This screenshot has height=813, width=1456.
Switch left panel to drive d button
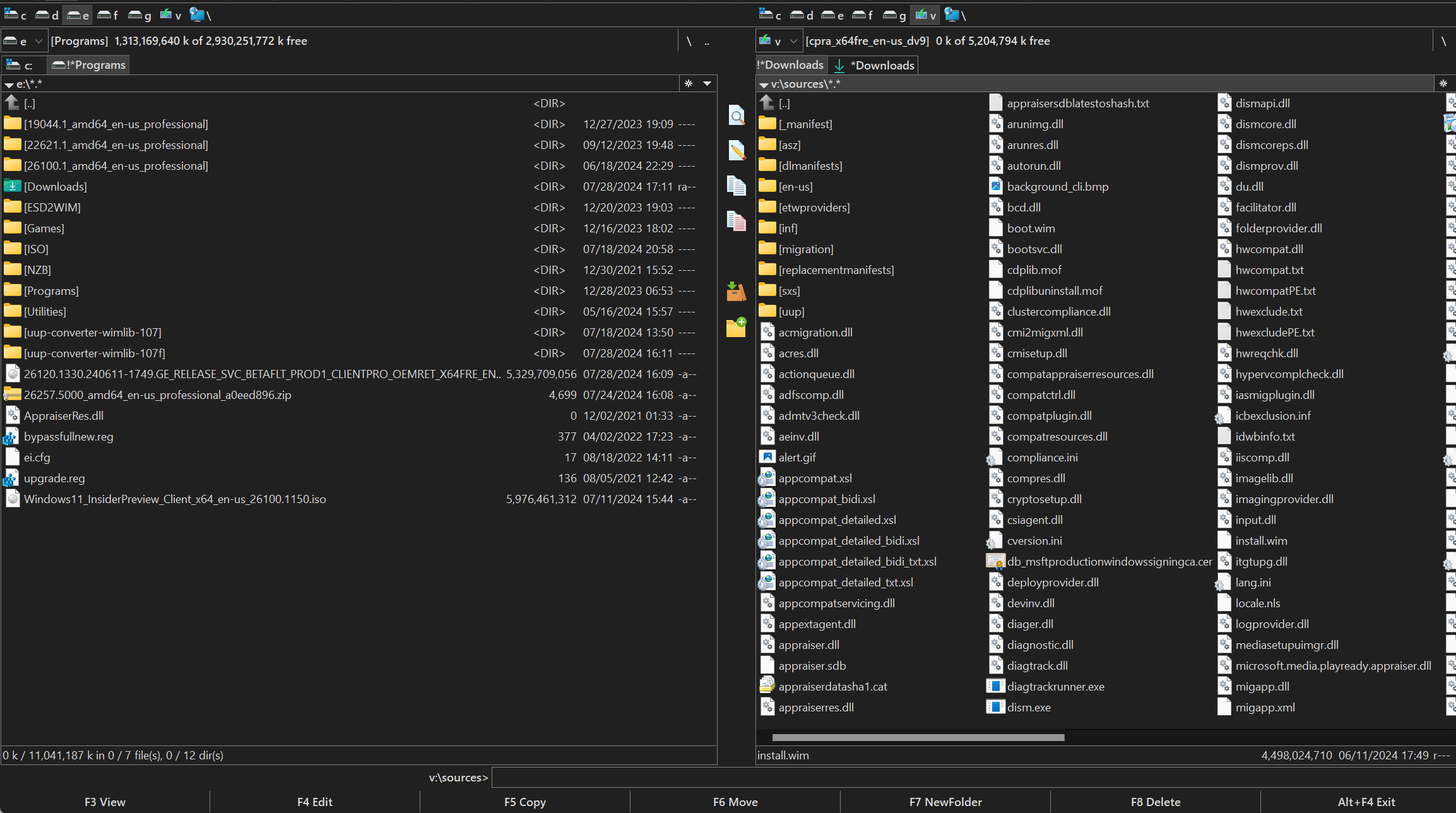point(47,15)
